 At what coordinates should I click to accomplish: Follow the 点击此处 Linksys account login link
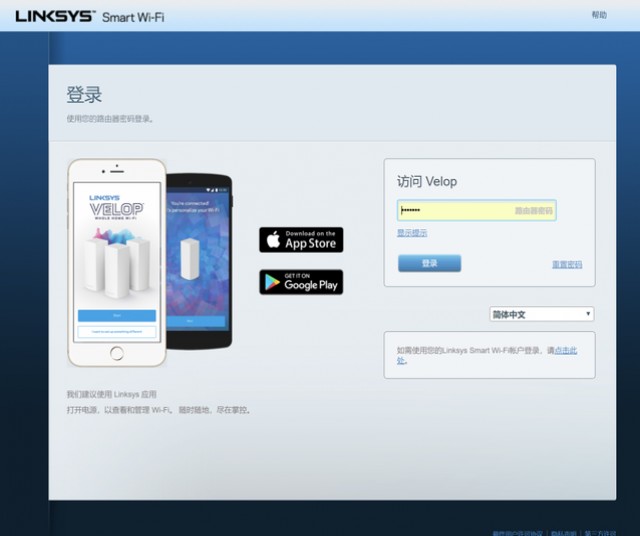point(565,351)
